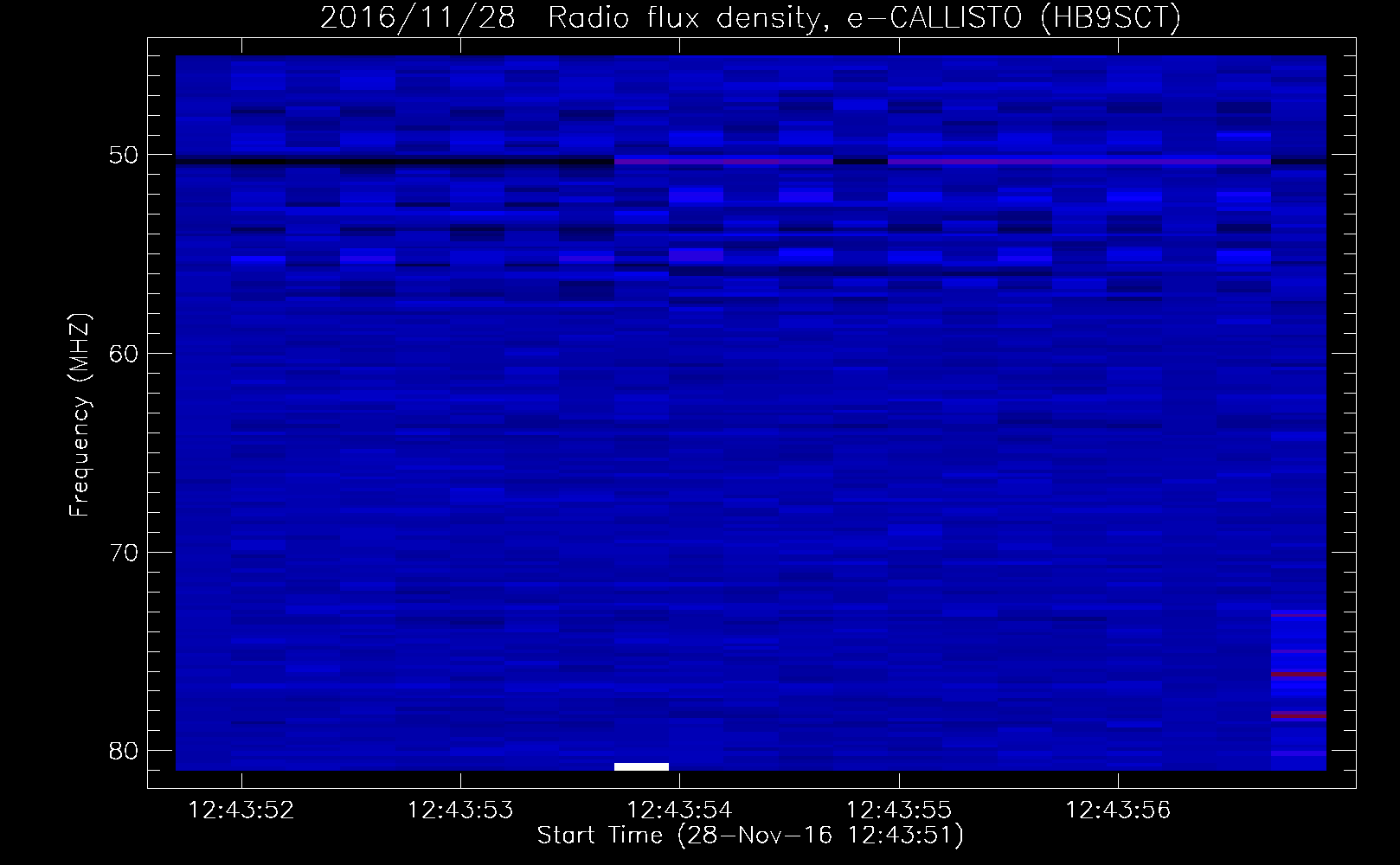Screen dimensions: 1400x865
Task: Click the time tick label '12:43:54'
Action: [x=679, y=810]
